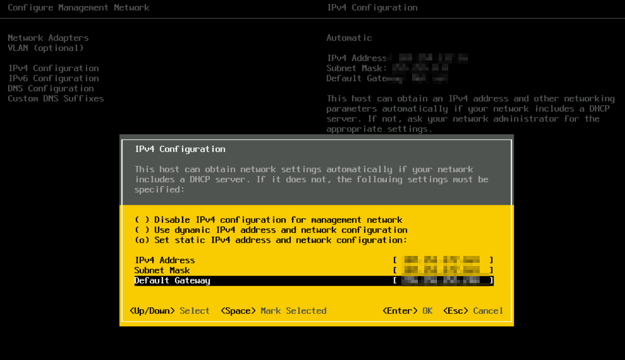Select IPv6 Configuration menu item
The width and height of the screenshot is (625, 360).
[x=53, y=78]
